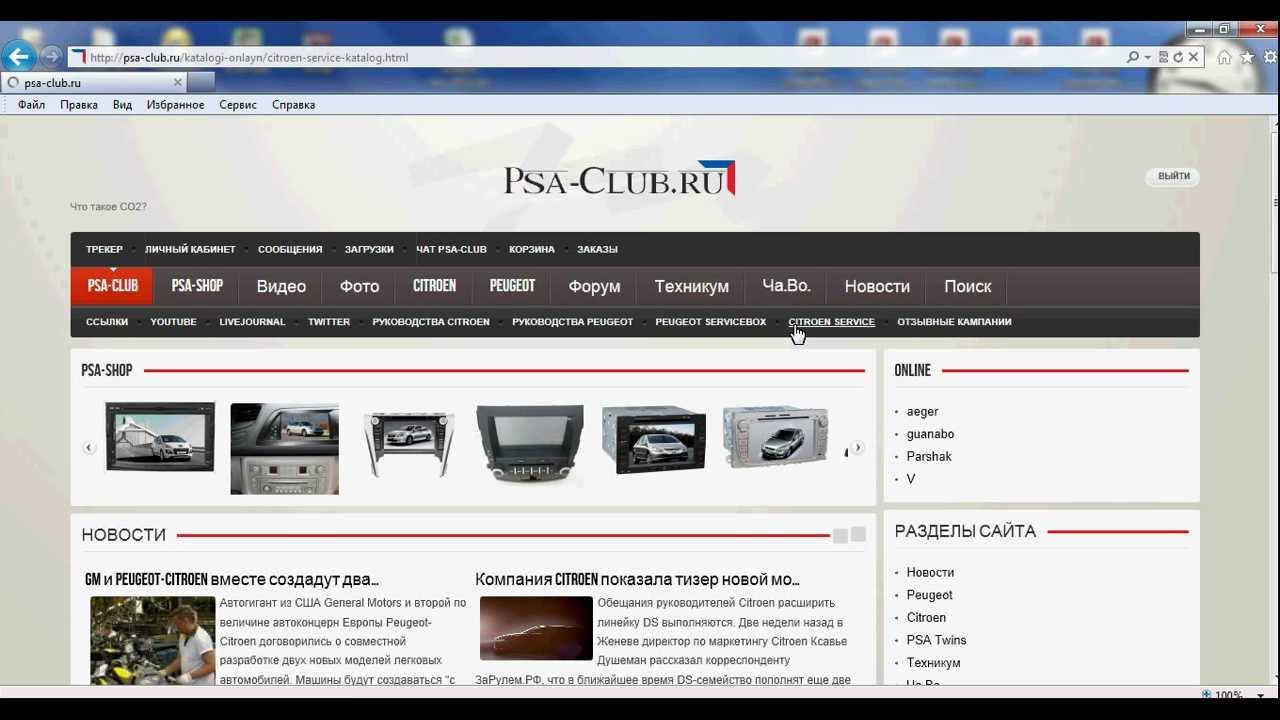Go back with the browser Back arrow
The width and height of the screenshot is (1280, 720).
(19, 56)
